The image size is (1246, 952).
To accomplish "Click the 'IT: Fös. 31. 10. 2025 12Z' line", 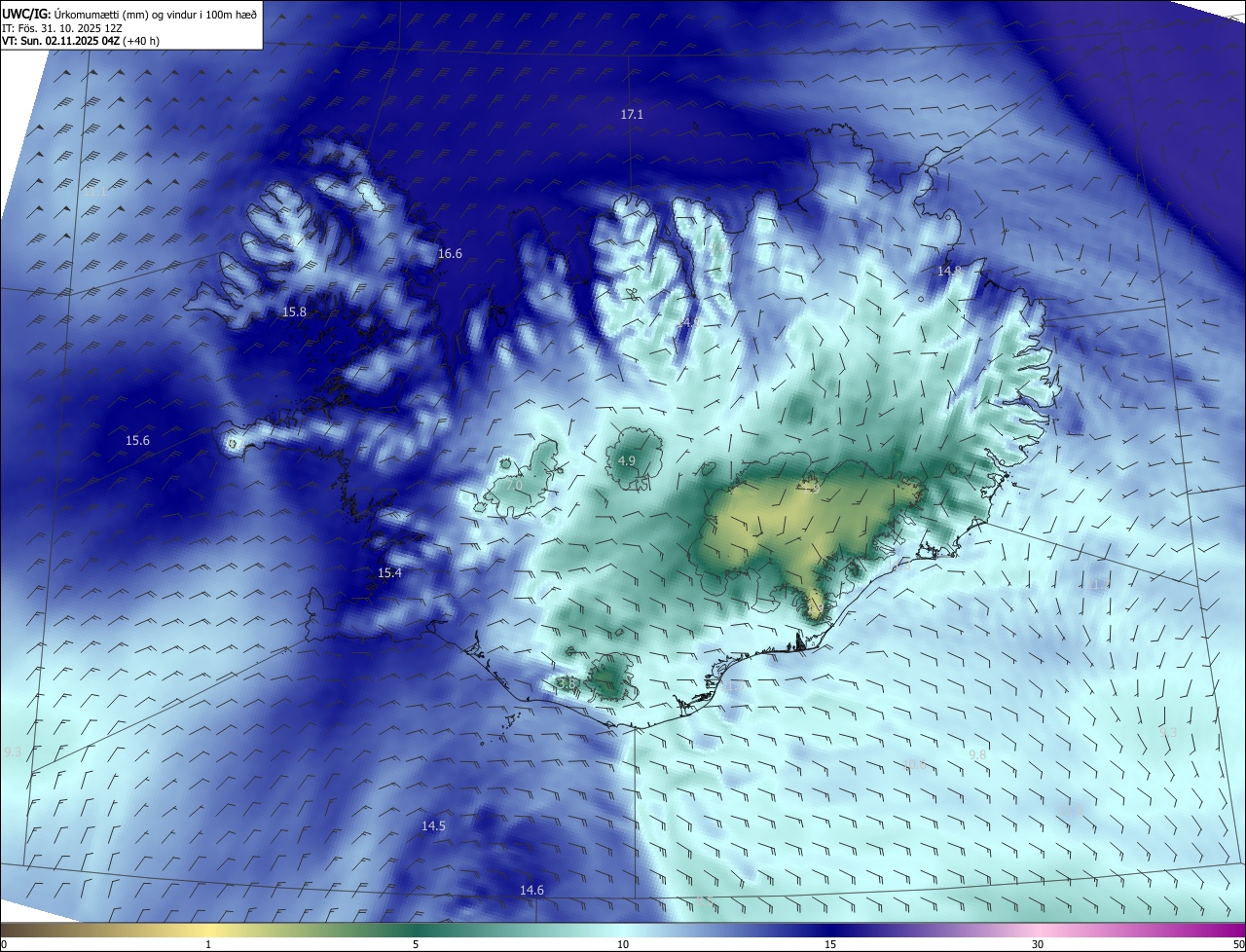I will click(62, 28).
